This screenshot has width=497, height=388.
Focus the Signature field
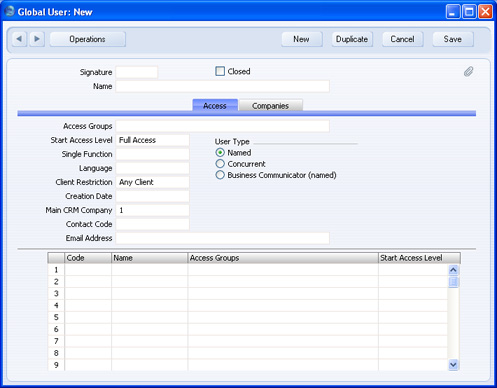click(x=137, y=72)
